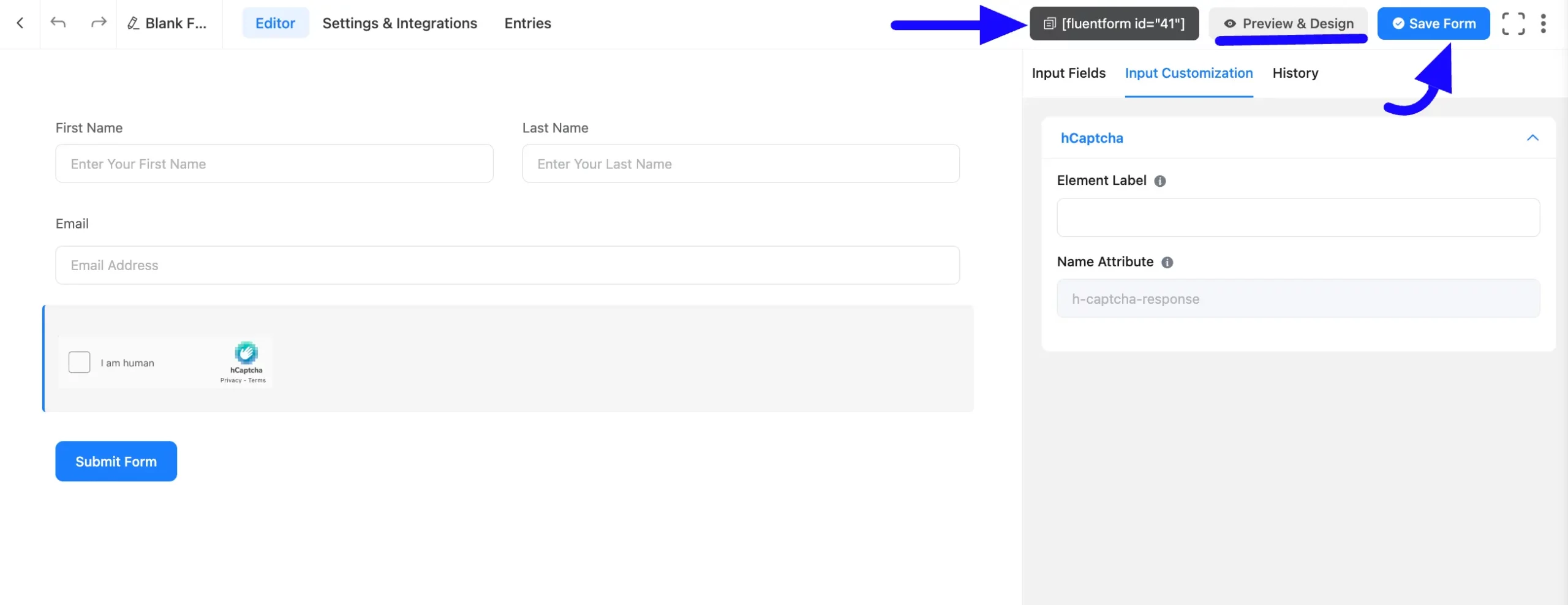Open the History tab
Screen dimensions: 1568x605
(1295, 73)
